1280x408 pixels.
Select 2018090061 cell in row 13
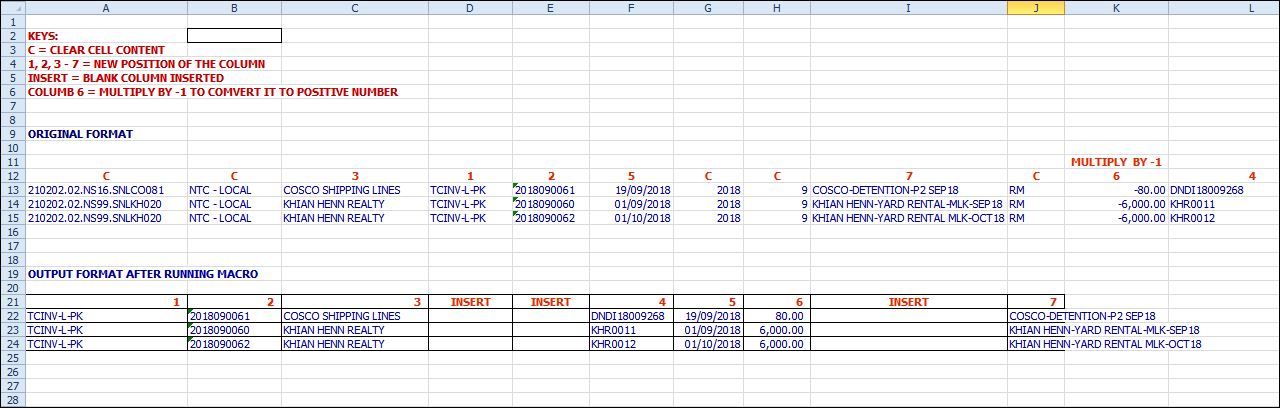click(x=551, y=190)
